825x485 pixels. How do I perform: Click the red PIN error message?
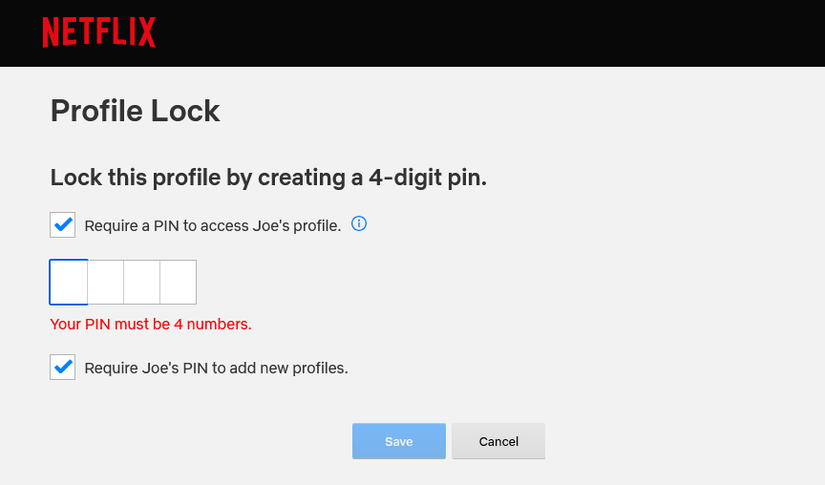click(151, 324)
